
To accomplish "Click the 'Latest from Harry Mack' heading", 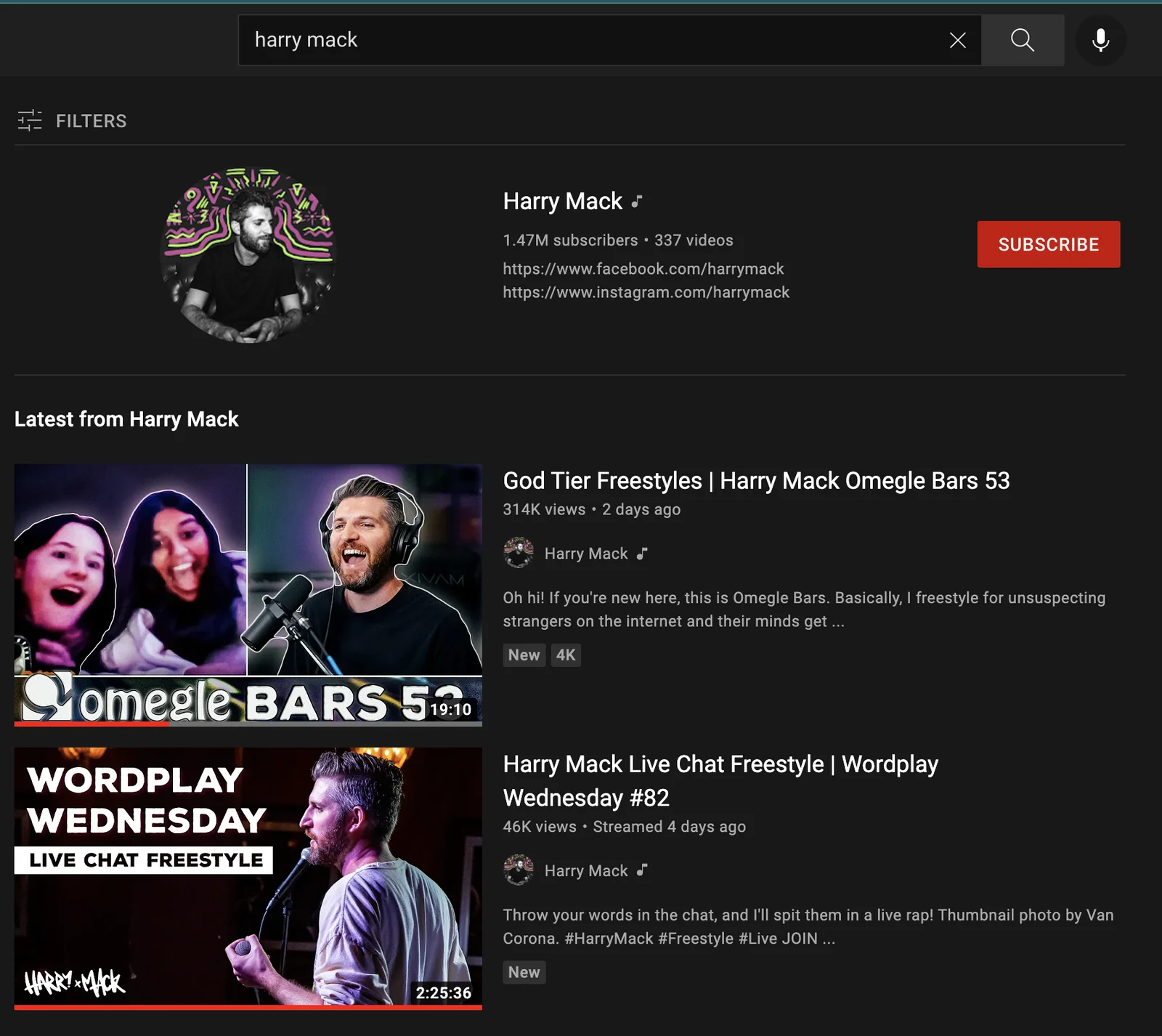I will (126, 419).
